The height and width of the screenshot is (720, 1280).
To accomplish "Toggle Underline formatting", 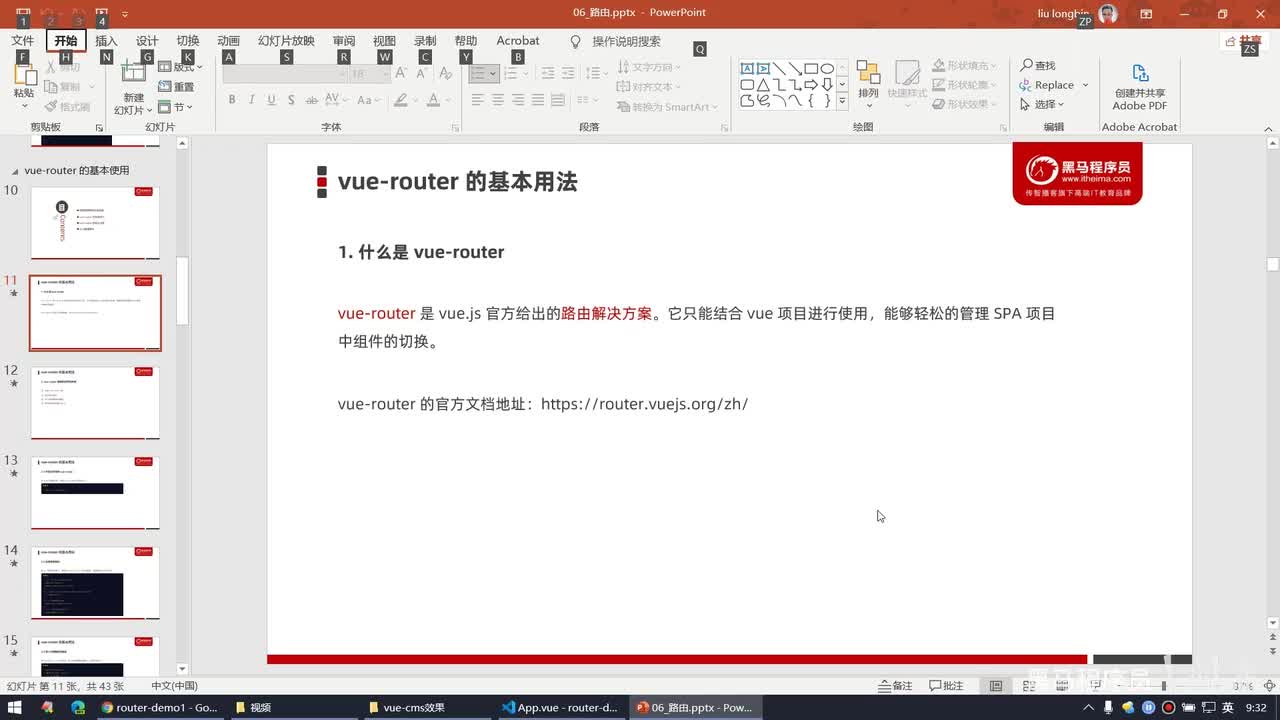I will (x=271, y=100).
